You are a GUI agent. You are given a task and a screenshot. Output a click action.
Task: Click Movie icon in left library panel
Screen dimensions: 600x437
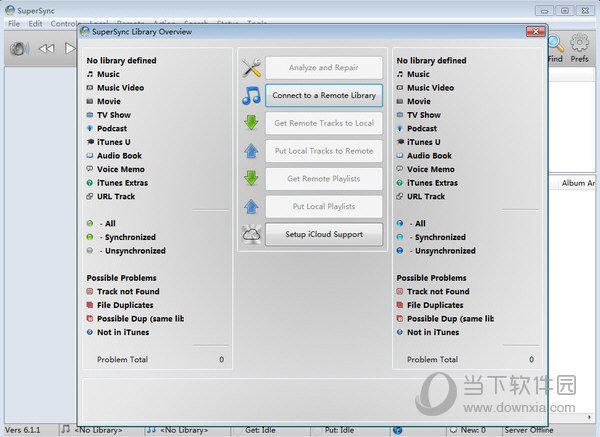[90, 101]
